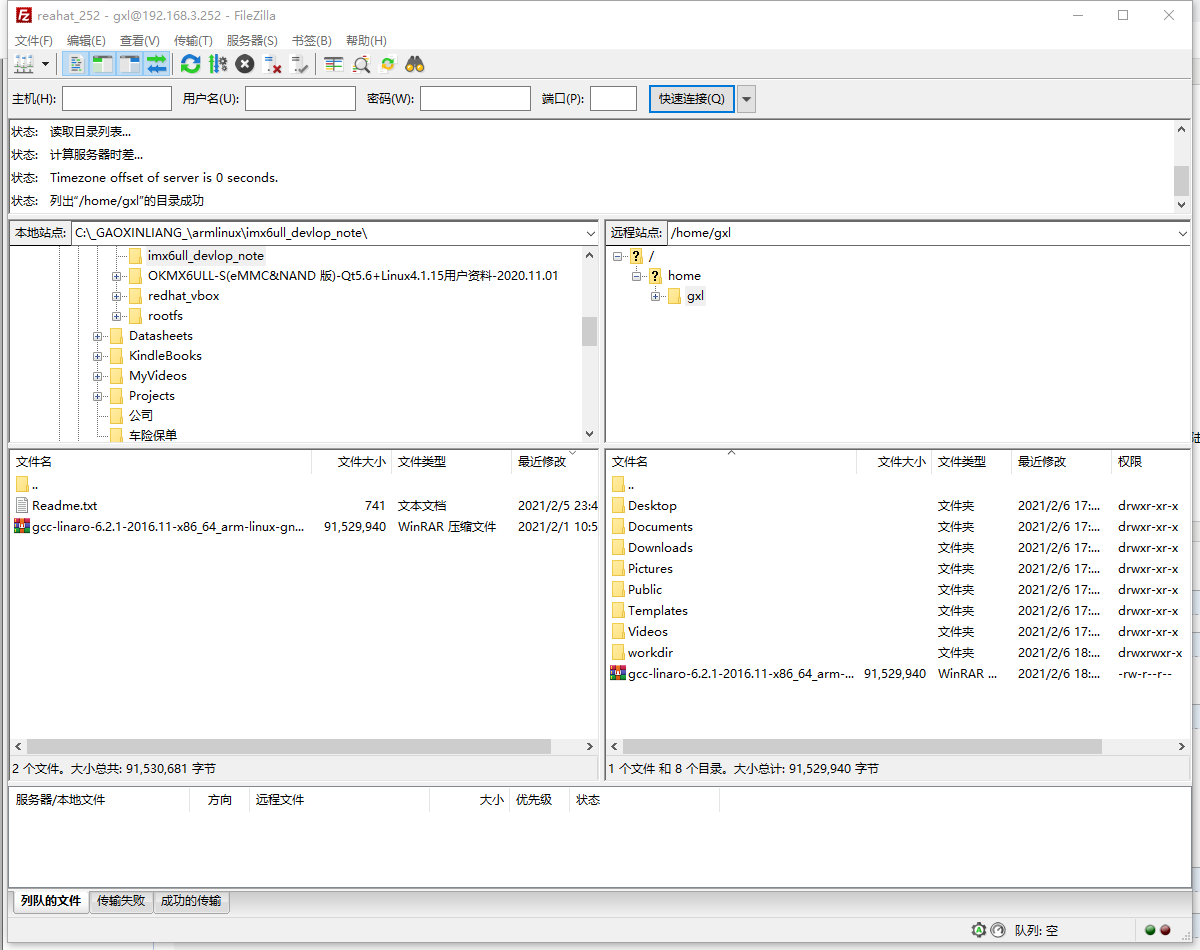Toggle directory comparison
1200x950 pixels.
pyautogui.click(x=361, y=64)
